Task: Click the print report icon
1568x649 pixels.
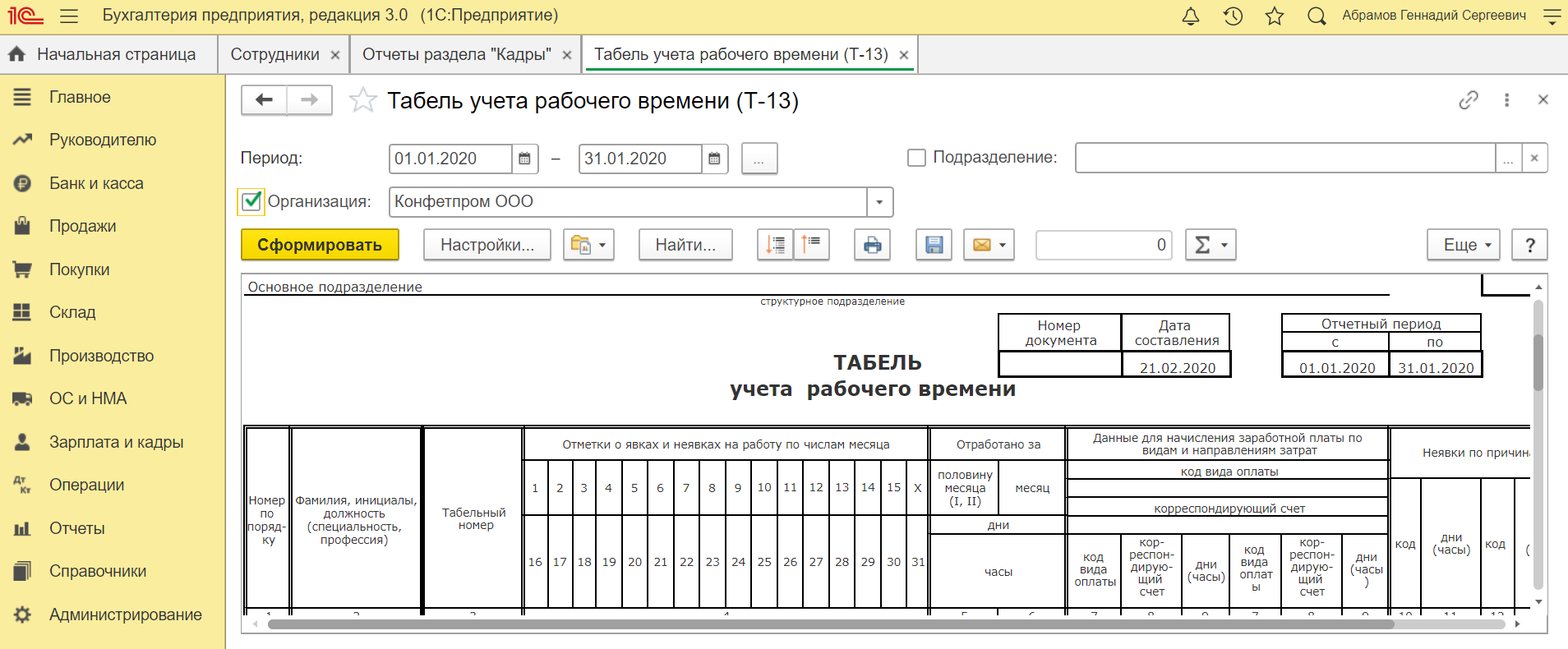Action: pyautogui.click(x=872, y=245)
